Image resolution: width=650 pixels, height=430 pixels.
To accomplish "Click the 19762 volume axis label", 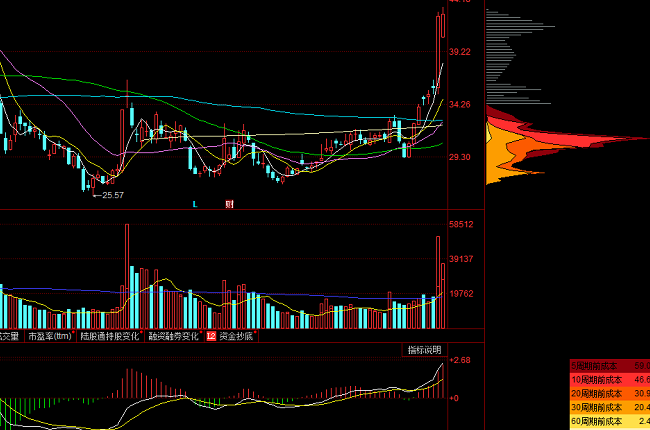I will [461, 294].
